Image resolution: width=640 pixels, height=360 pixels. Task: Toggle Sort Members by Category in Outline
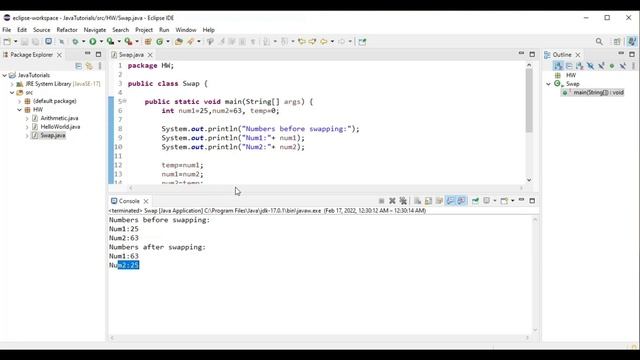[580, 66]
